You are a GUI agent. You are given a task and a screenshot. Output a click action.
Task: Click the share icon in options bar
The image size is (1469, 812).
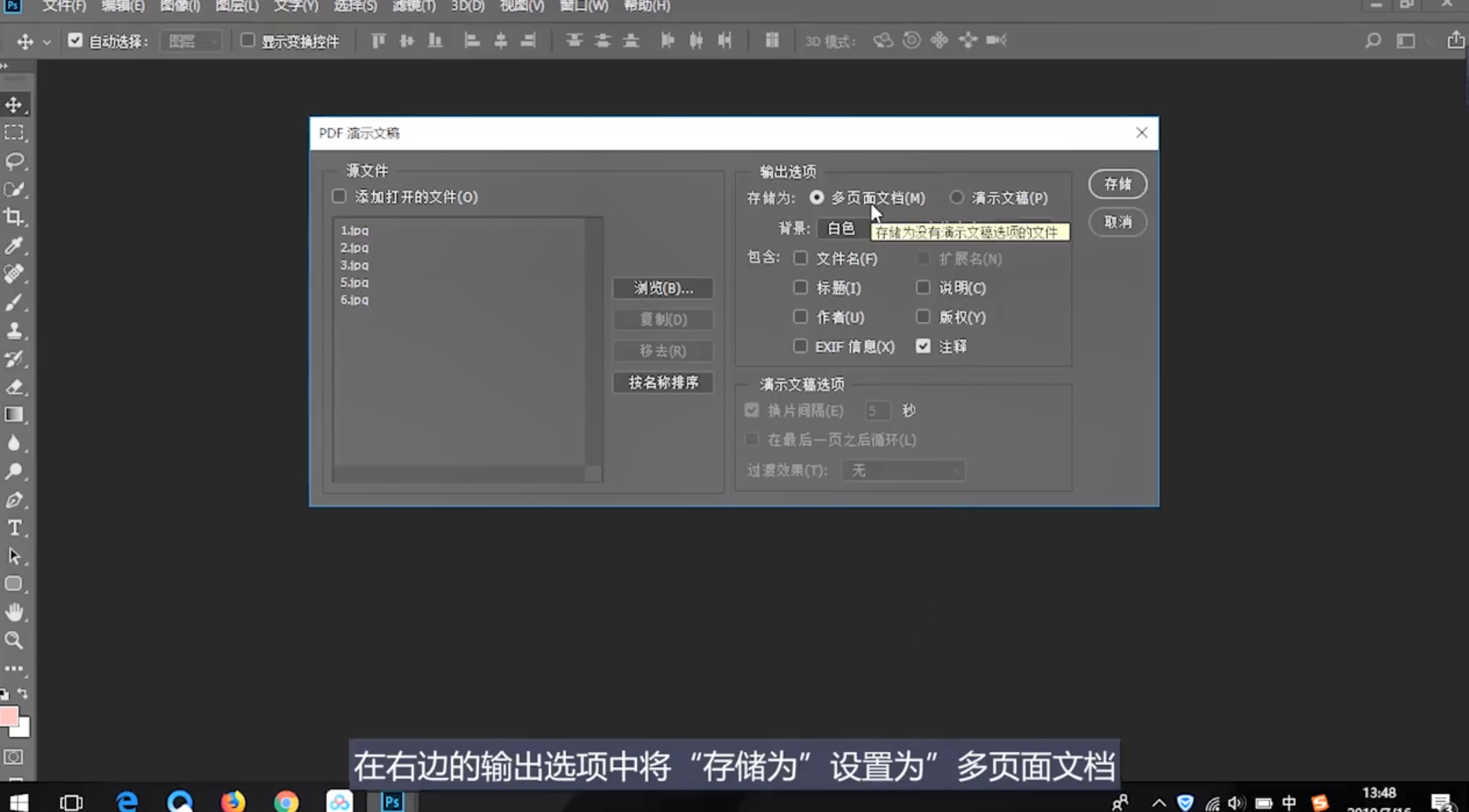coord(1455,40)
